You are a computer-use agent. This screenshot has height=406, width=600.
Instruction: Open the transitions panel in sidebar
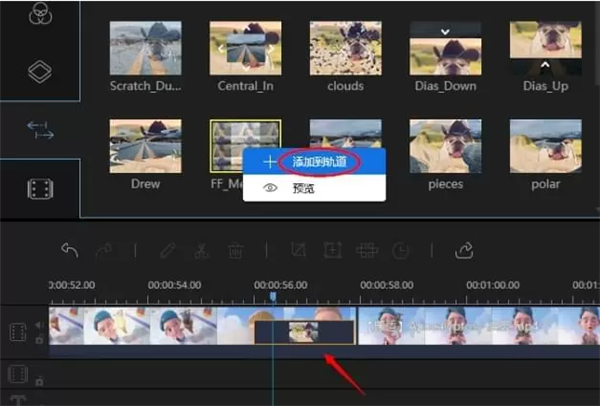(41, 130)
